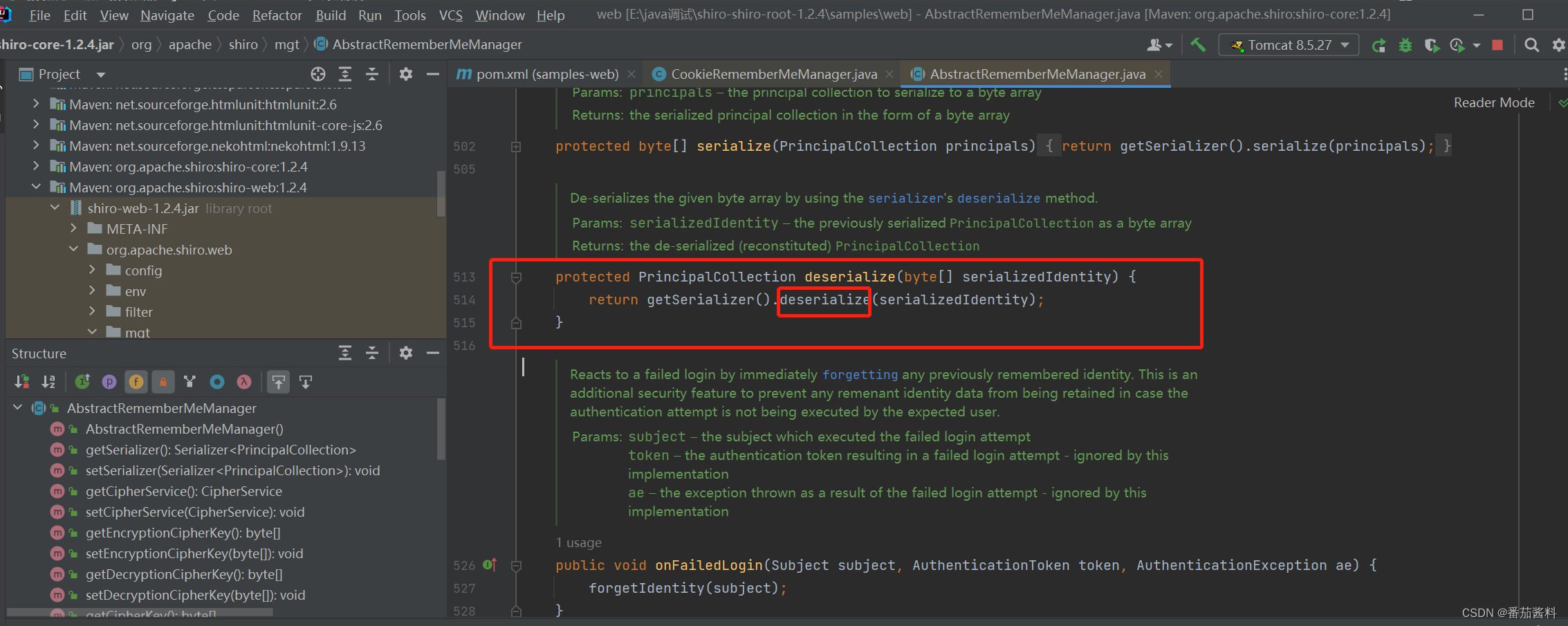The image size is (1568, 626).
Task: Expand Maven shiro-core:1.2.4 library
Action: tap(36, 166)
